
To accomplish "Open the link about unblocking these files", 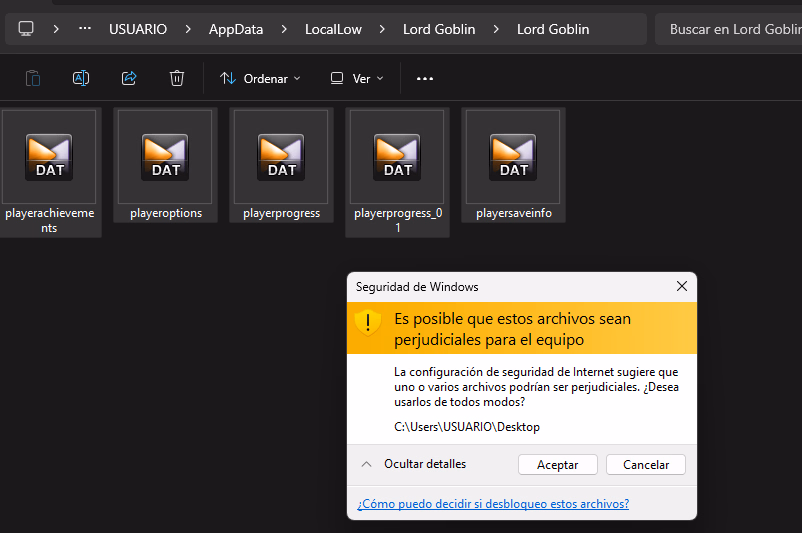I will coord(493,504).
